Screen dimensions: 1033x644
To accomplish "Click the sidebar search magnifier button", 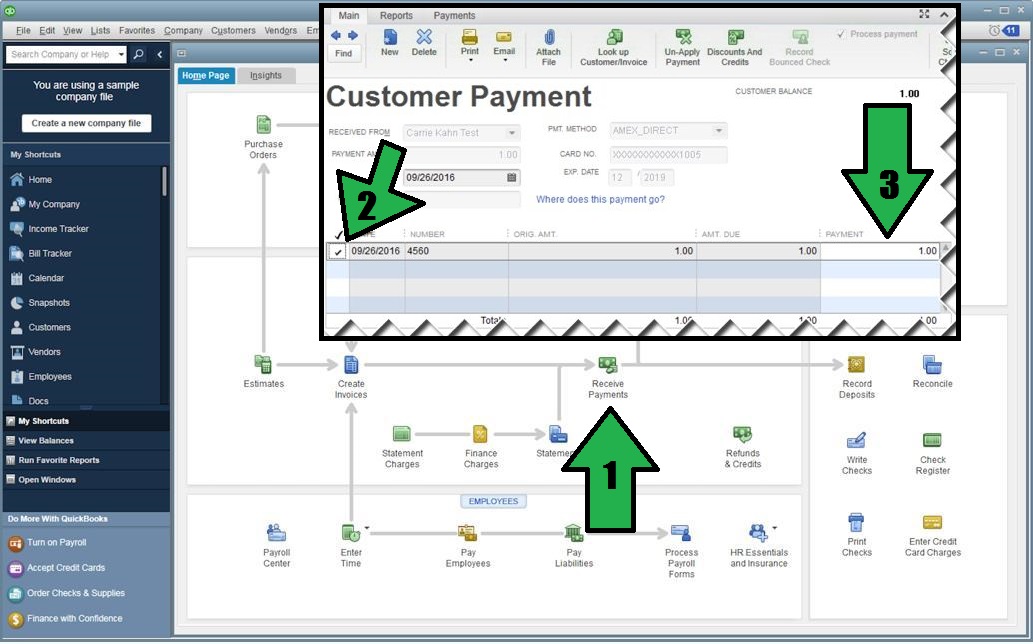I will point(138,55).
